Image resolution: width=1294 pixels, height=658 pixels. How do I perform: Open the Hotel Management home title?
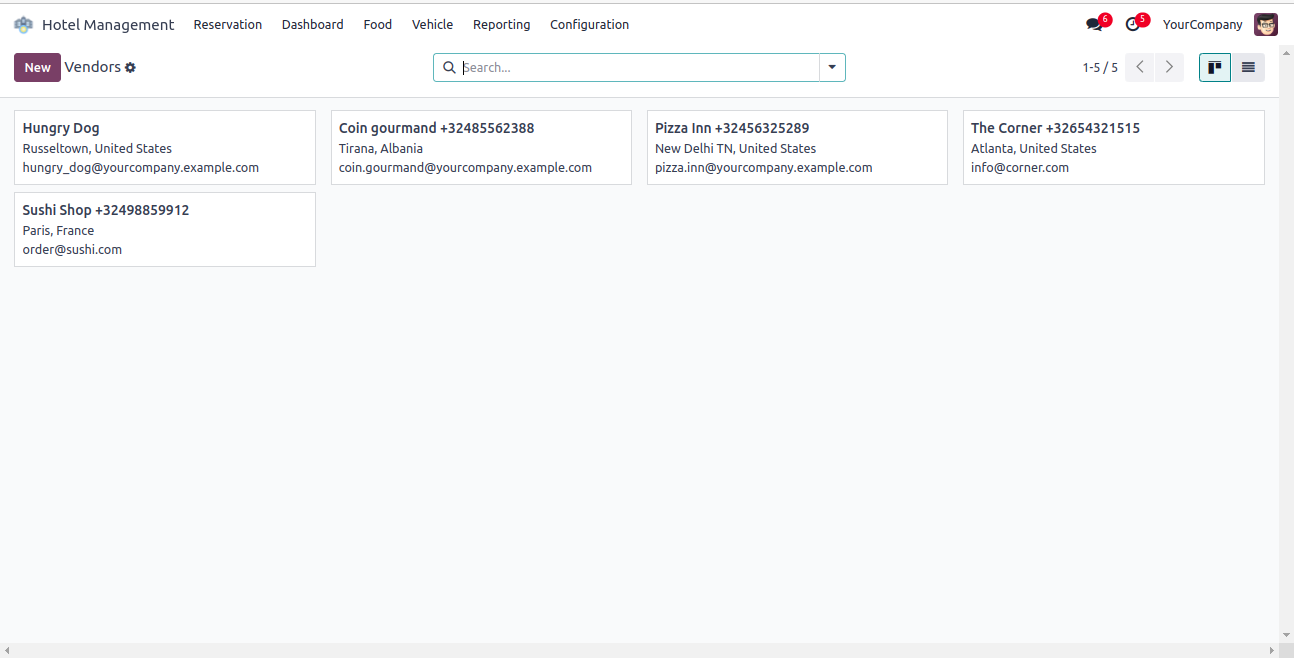(x=108, y=24)
